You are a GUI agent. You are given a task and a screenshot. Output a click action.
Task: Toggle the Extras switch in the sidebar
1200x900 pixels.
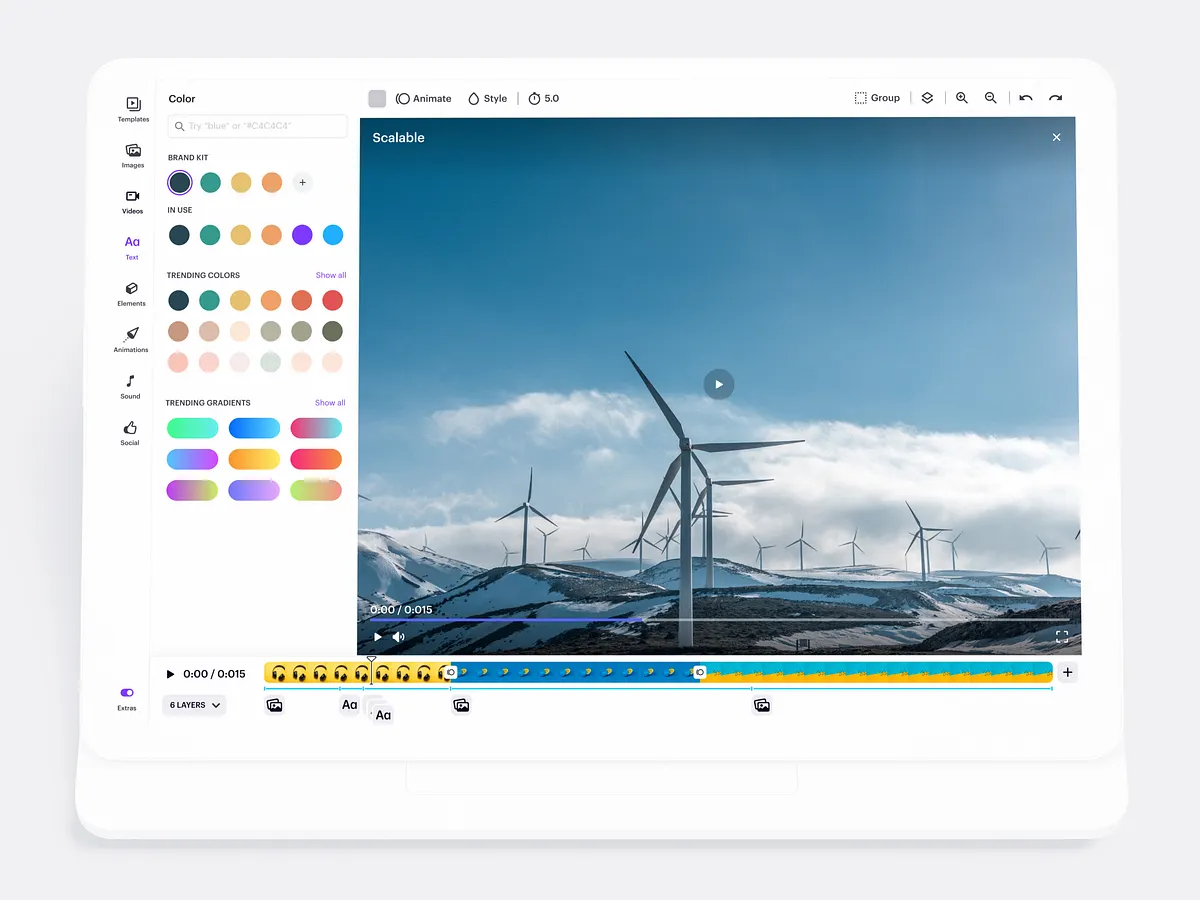pyautogui.click(x=126, y=692)
